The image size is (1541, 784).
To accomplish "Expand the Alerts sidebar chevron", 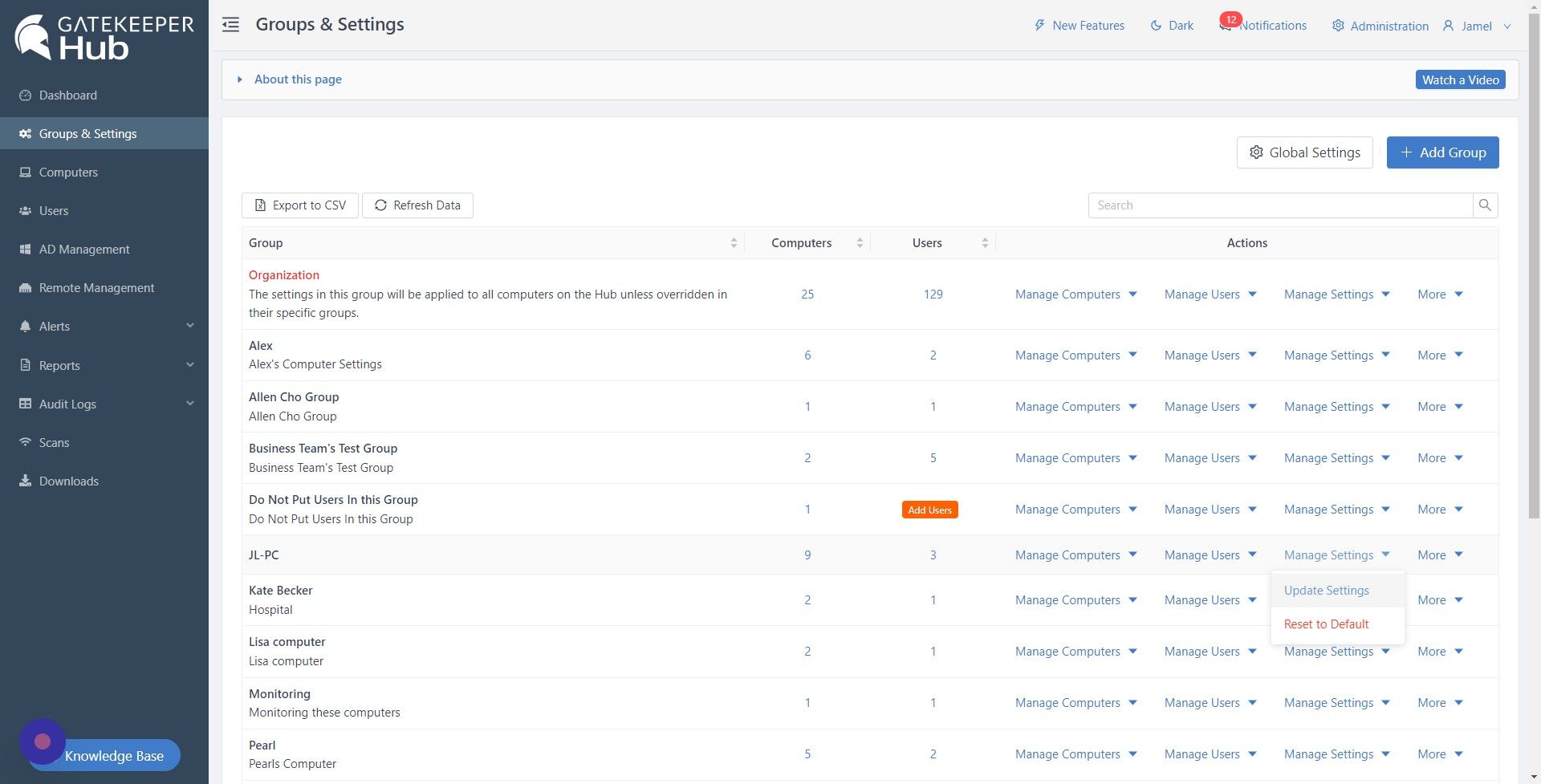I will (190, 326).
